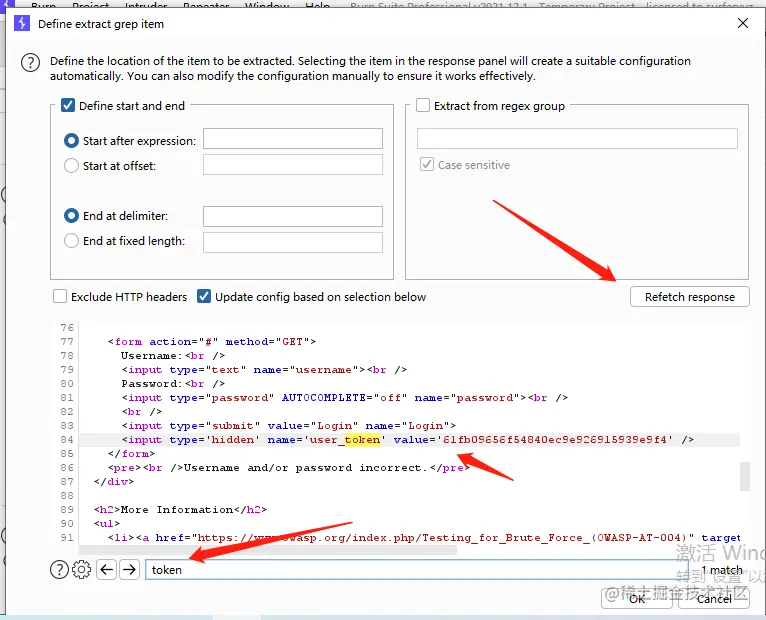Click the regex group expression field
Screen dimensions: 766x620
tap(577, 139)
